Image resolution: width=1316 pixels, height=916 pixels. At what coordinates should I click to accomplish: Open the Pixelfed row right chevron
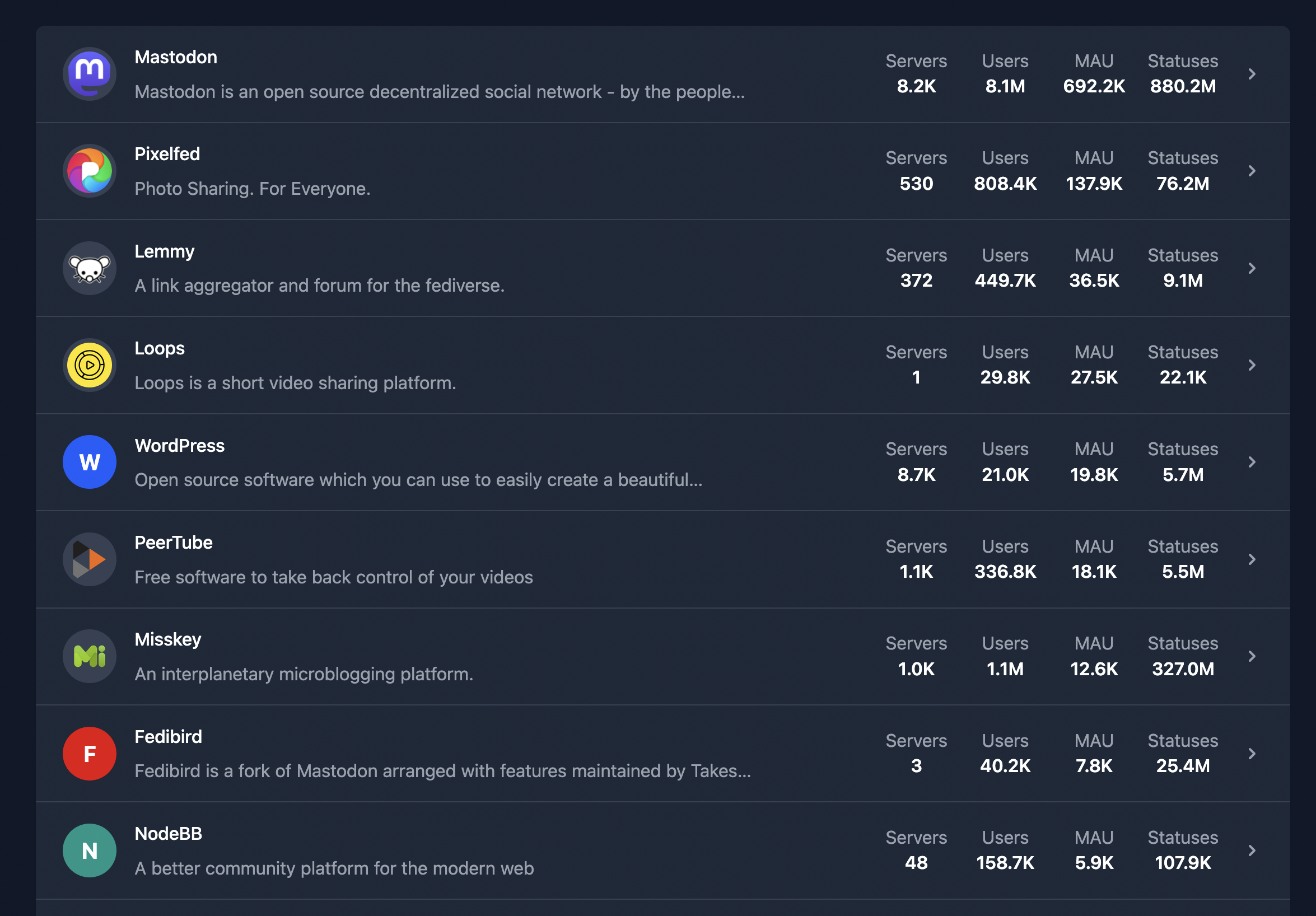pyautogui.click(x=1252, y=171)
